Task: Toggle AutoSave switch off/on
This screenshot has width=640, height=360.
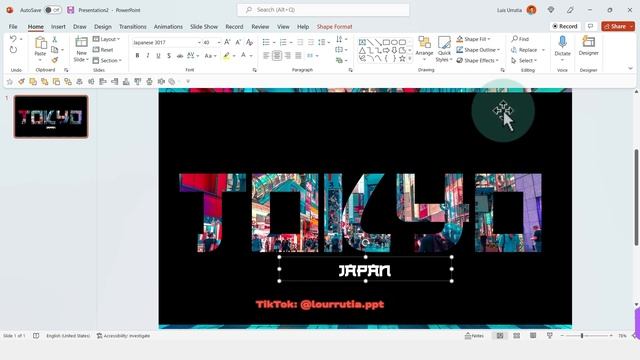Action: pos(53,10)
